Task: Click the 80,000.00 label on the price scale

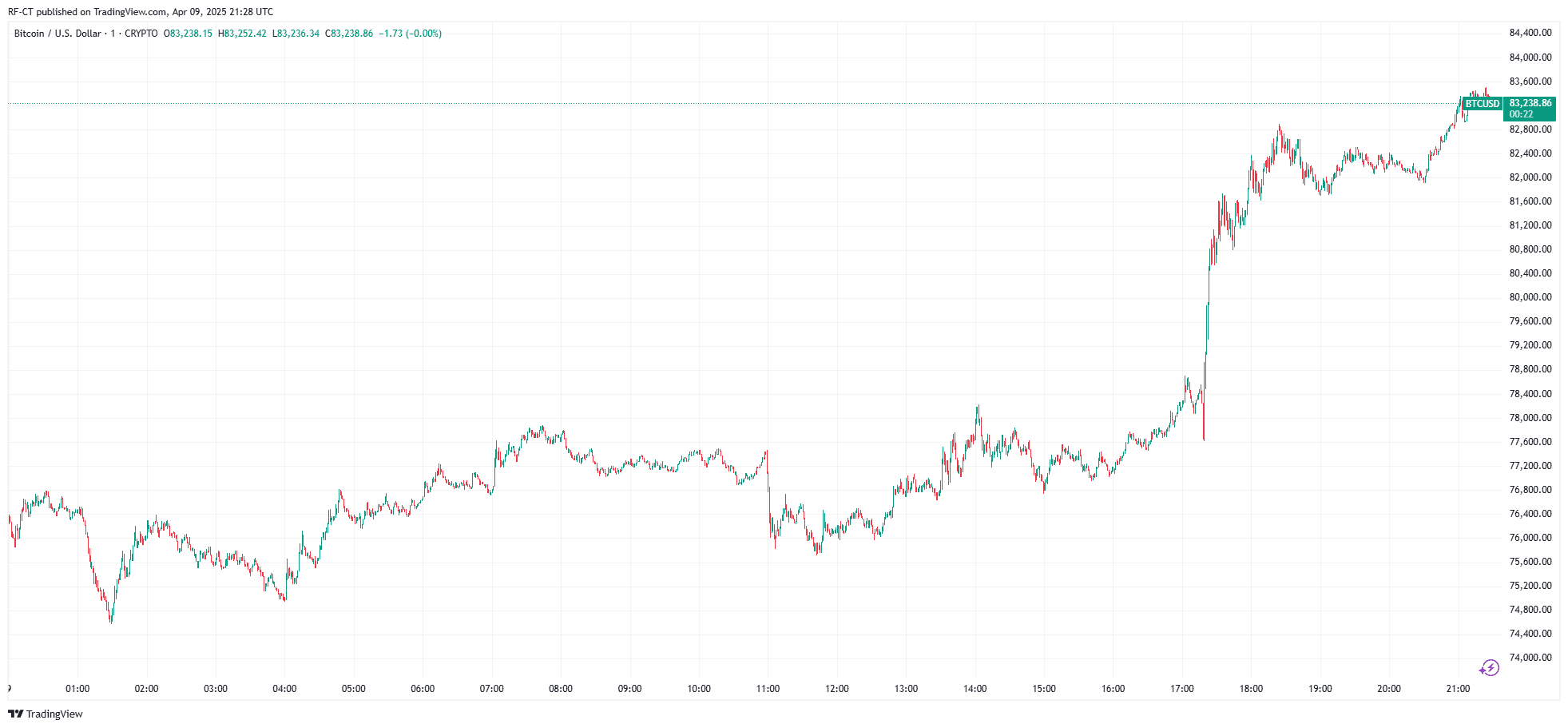Action: [x=1530, y=297]
